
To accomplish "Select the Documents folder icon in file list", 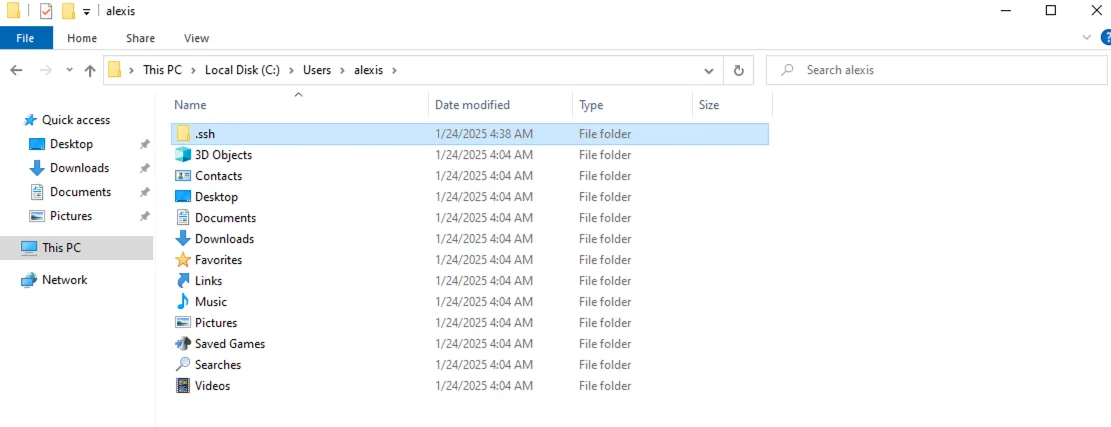I will [x=184, y=217].
